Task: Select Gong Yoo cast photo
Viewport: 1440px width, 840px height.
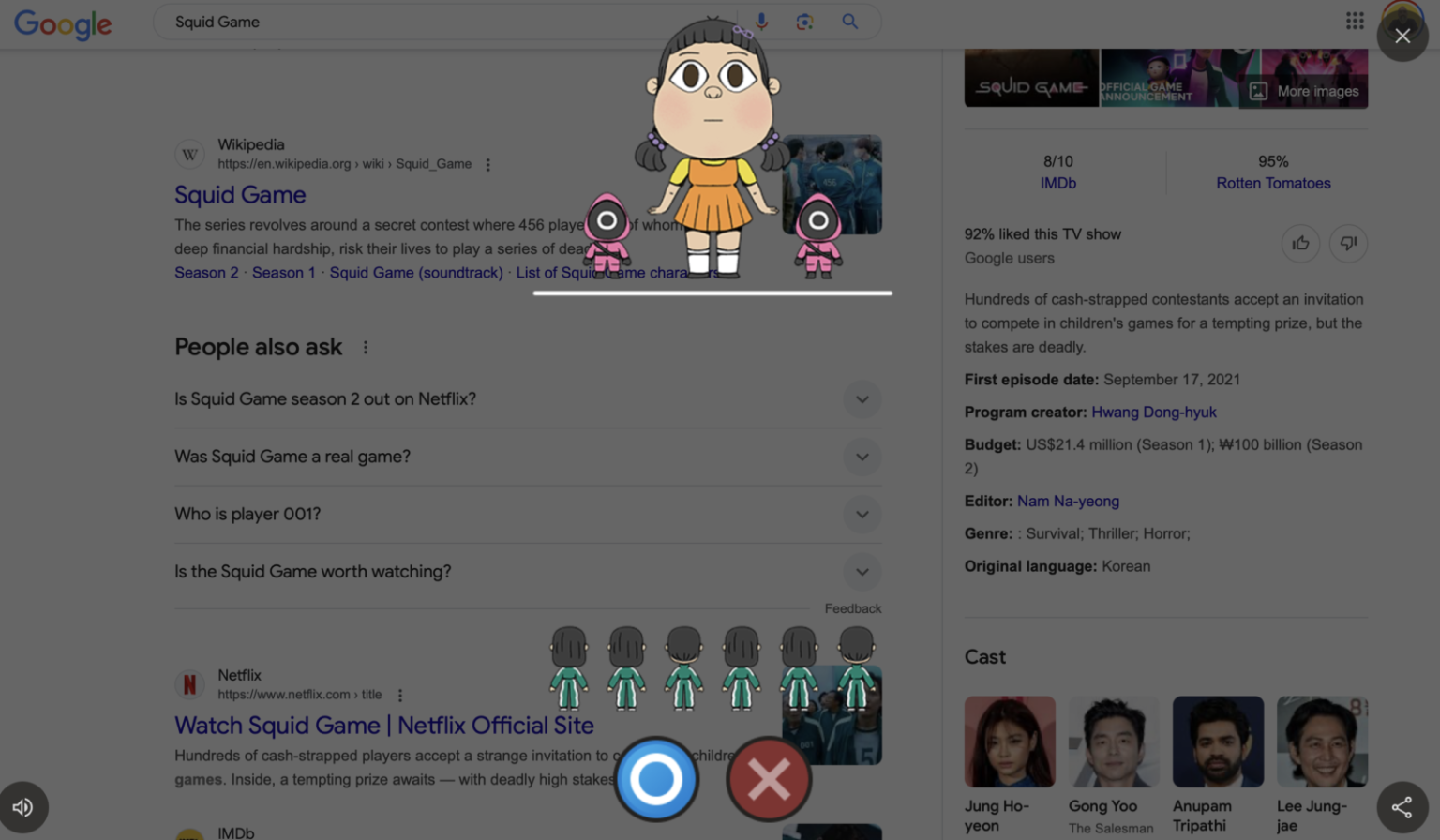Action: coord(1114,742)
